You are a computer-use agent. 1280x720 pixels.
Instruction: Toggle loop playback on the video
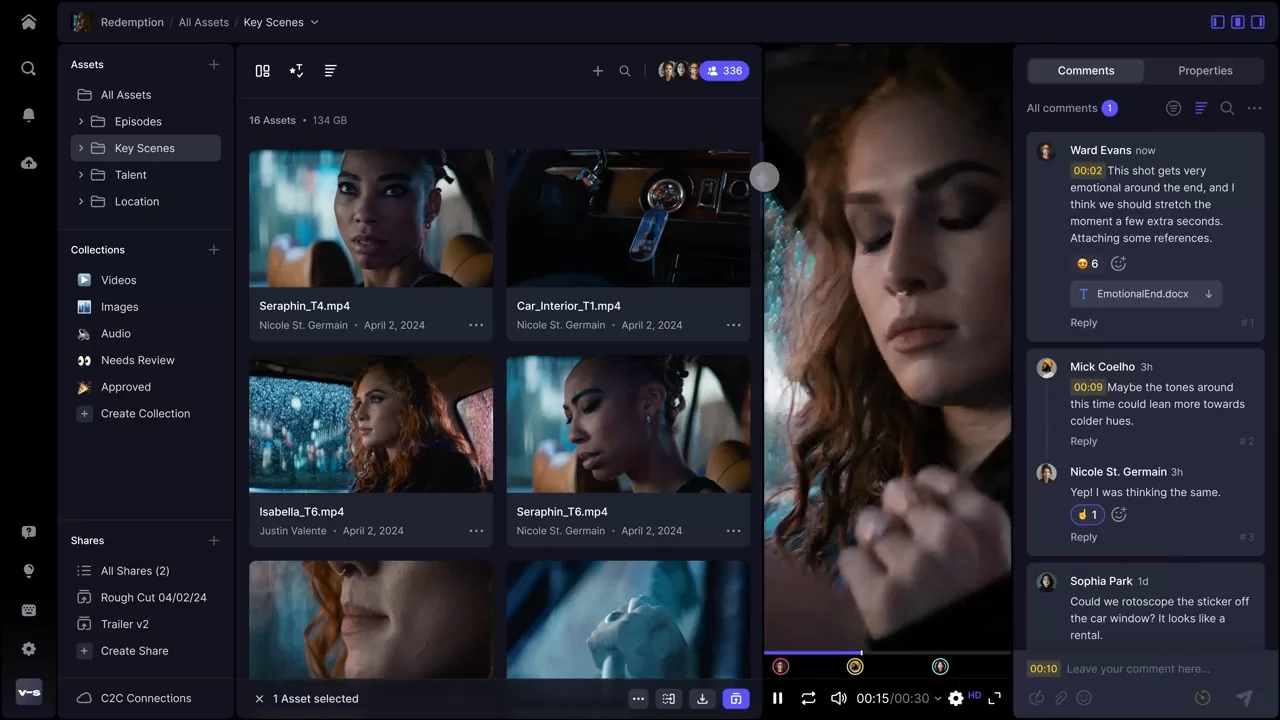(808, 698)
